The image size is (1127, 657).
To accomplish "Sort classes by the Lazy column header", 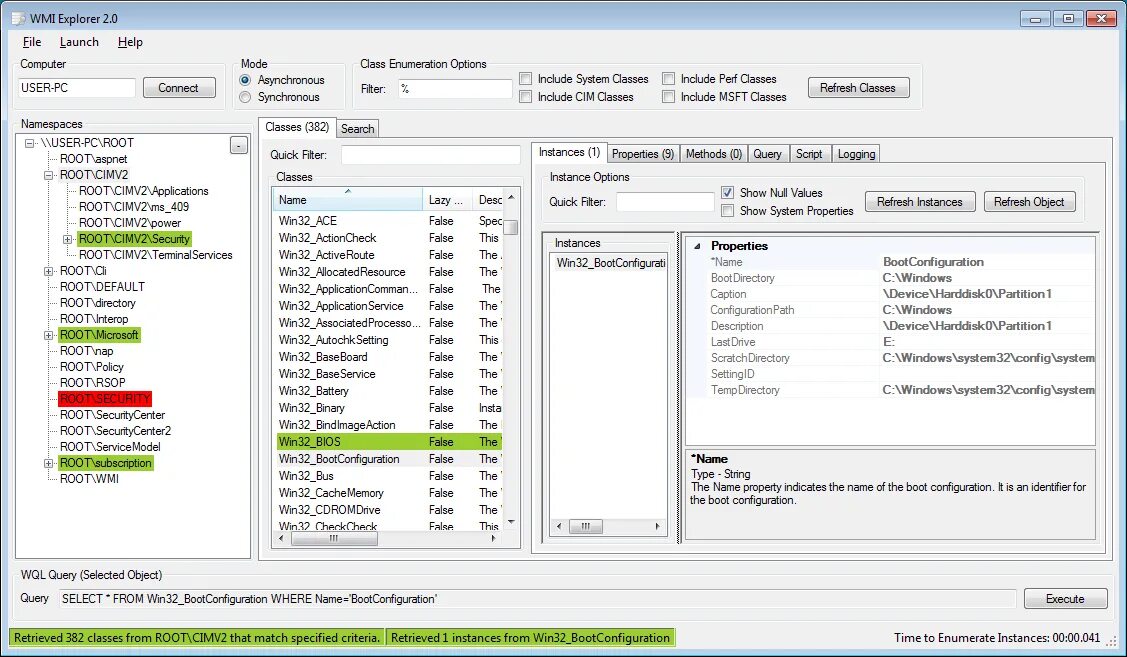I will pyautogui.click(x=448, y=200).
